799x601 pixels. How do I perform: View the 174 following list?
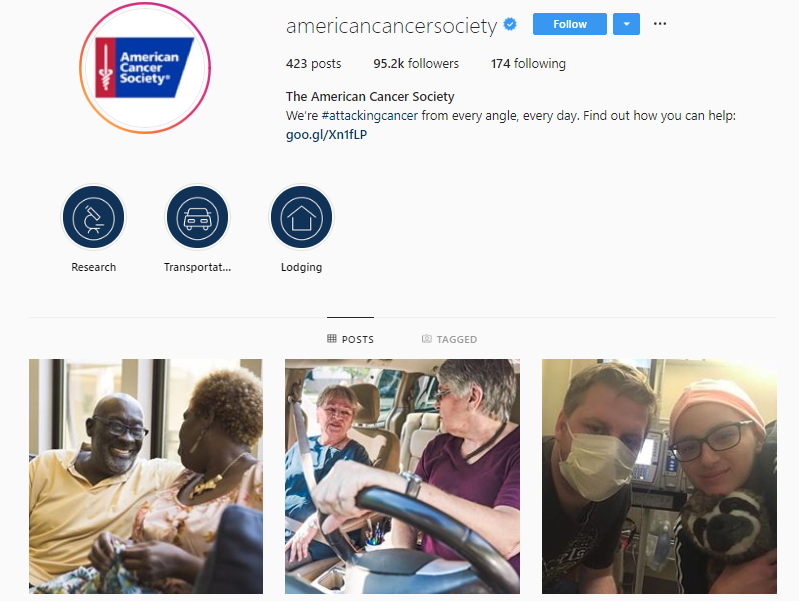pos(528,64)
